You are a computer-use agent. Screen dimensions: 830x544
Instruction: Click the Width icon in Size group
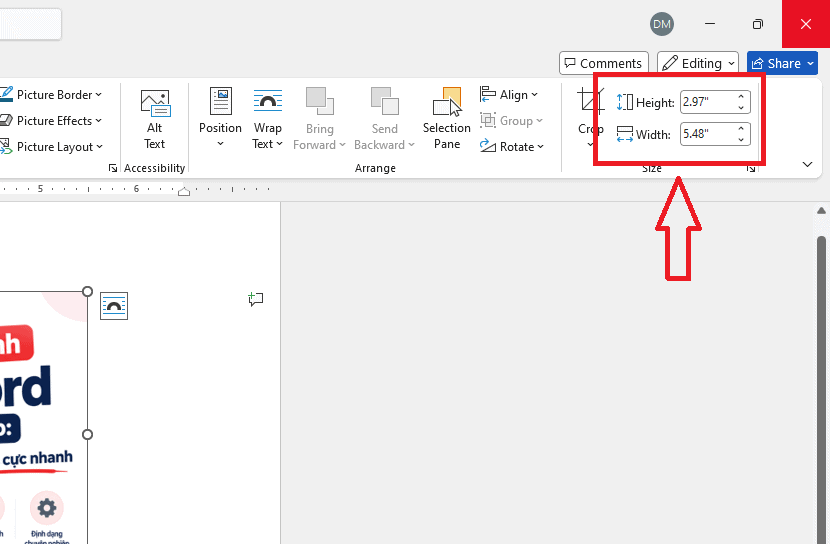point(625,134)
